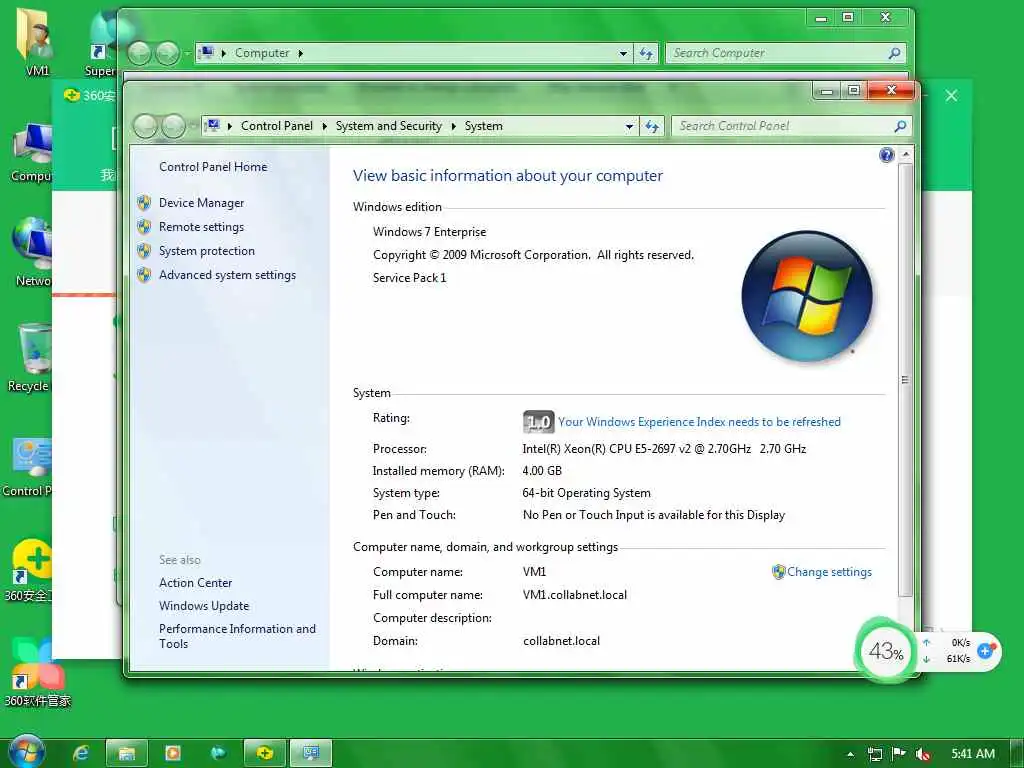Viewport: 1024px width, 768px height.
Task: Click the Forward arrow in the System window
Action: pos(173,126)
